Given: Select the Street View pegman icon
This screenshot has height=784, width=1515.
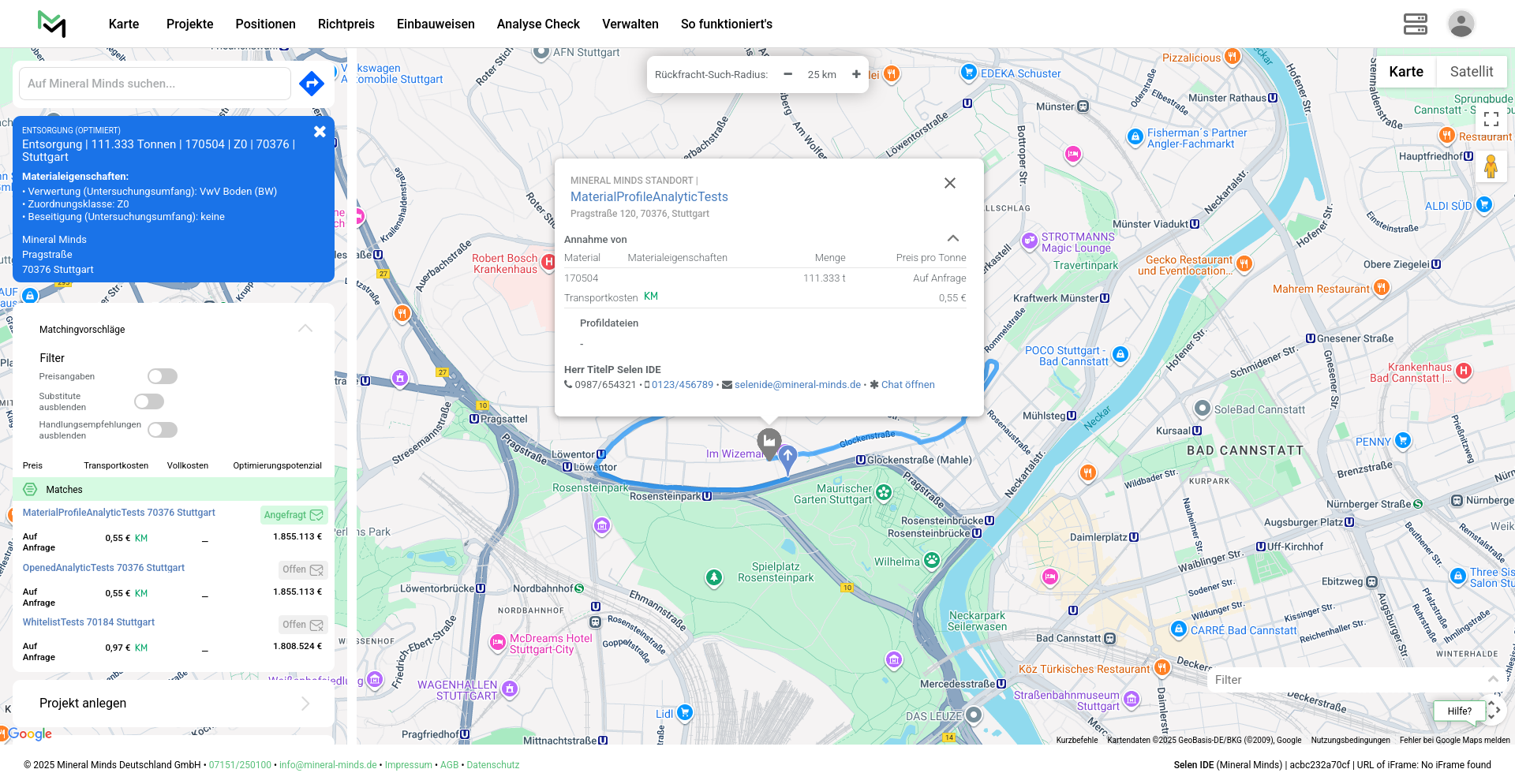Looking at the screenshot, I should (x=1491, y=166).
